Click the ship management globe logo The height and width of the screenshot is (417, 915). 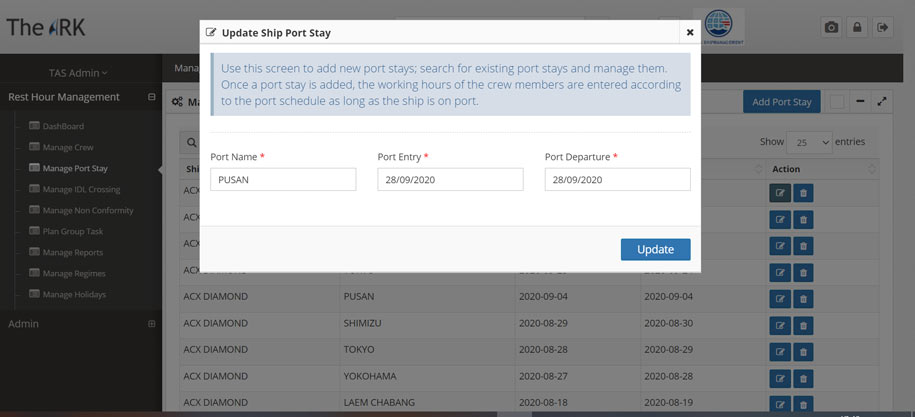718,27
